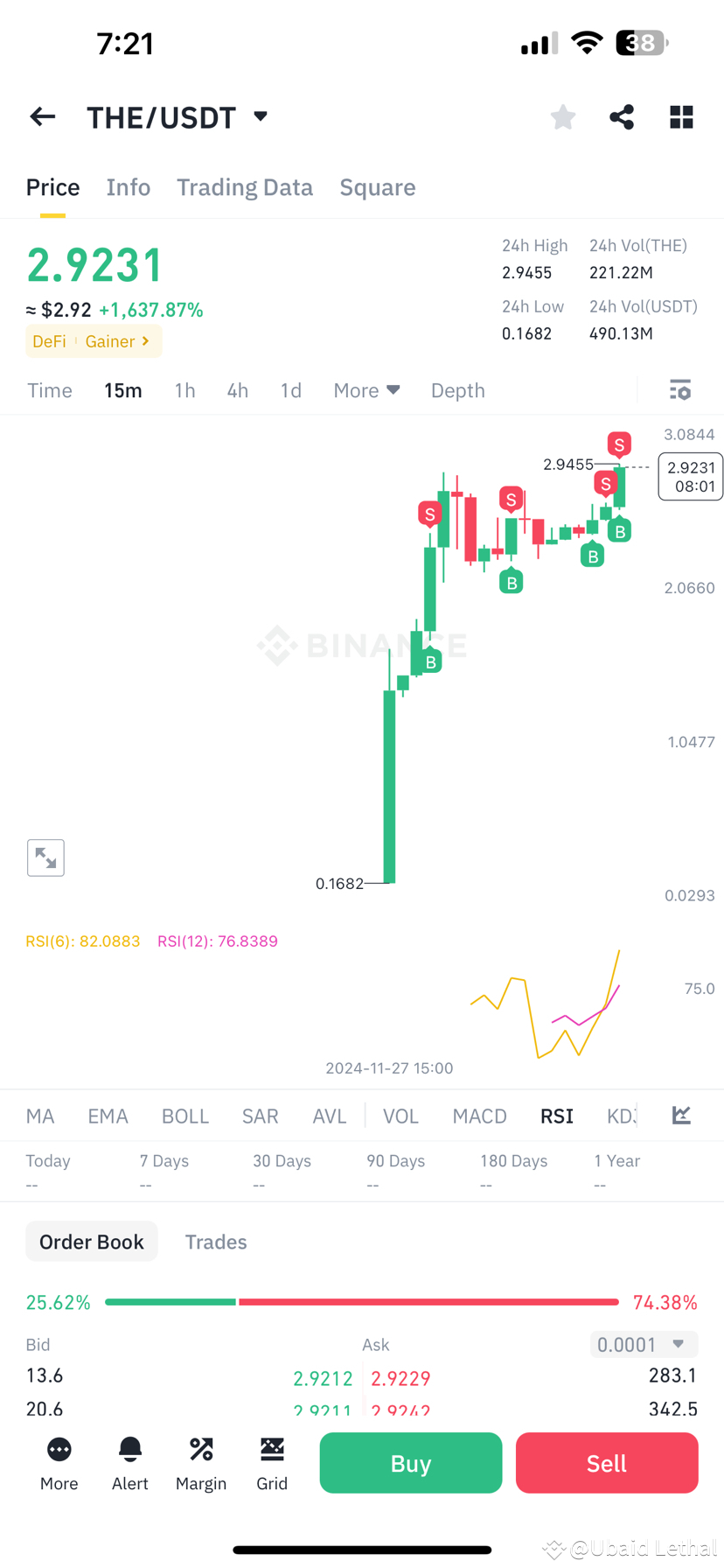Open chart layout grid icon top right
The image size is (724, 1568).
coord(681,116)
